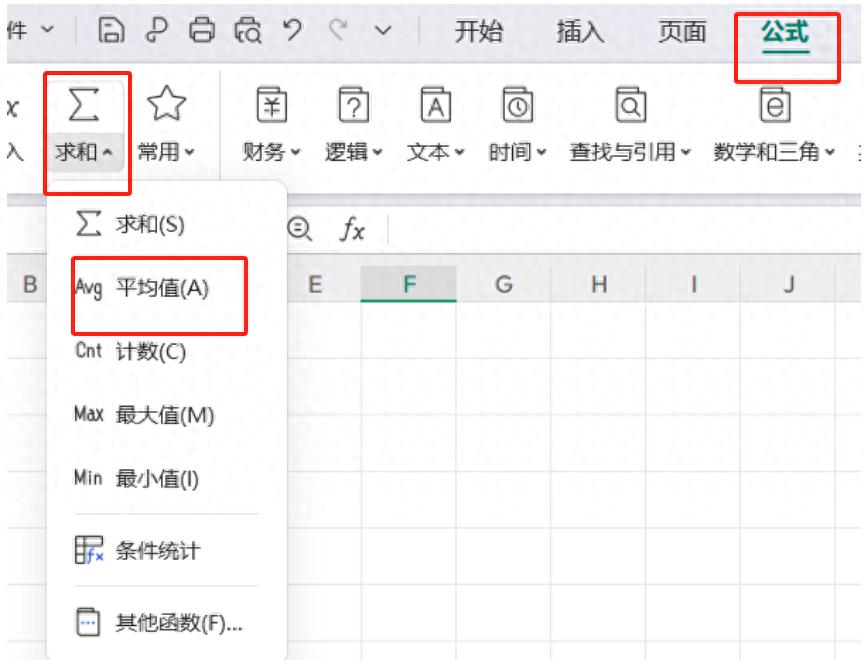Click the Print icon in top toolbar
Viewport: 864px width, 660px height.
203,31
